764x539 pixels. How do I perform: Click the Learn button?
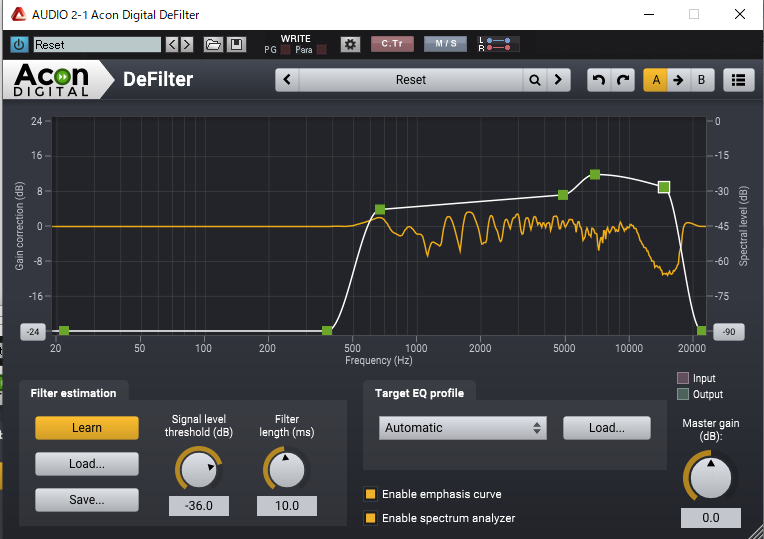pyautogui.click(x=87, y=428)
